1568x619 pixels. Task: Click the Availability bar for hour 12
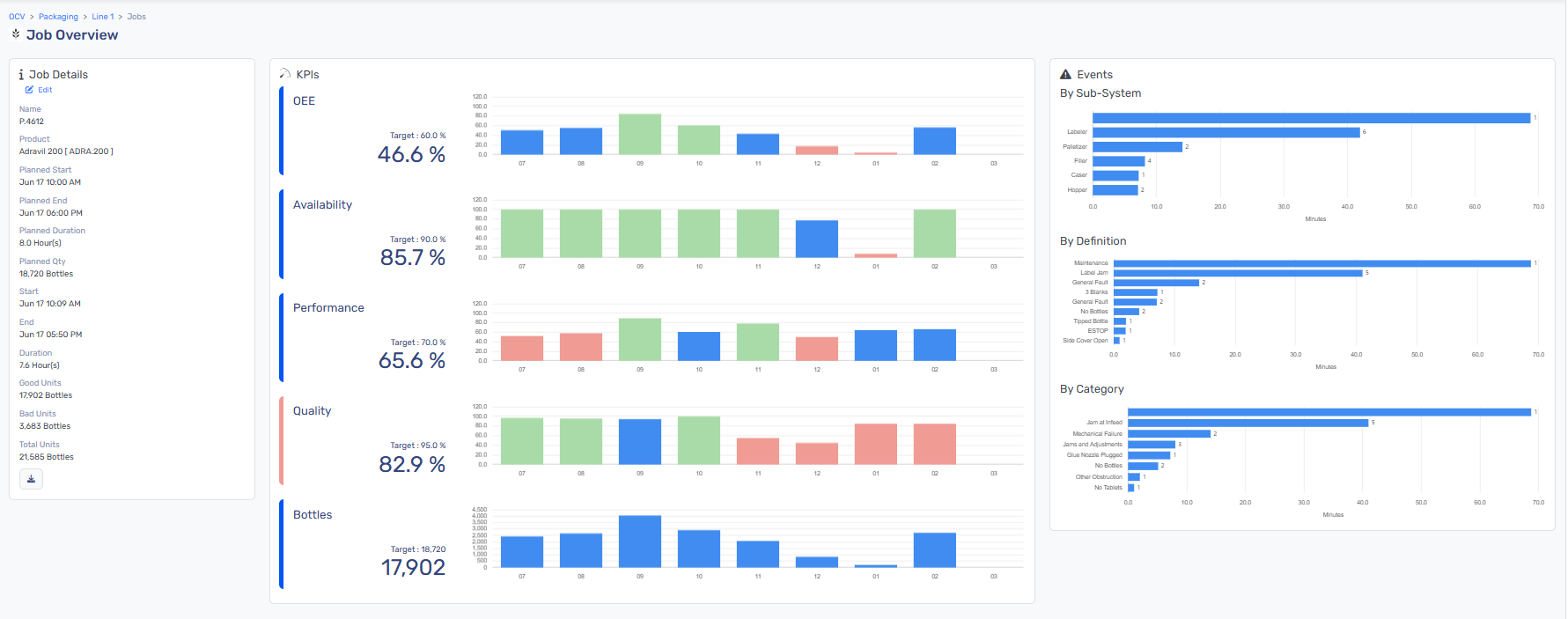click(817, 239)
